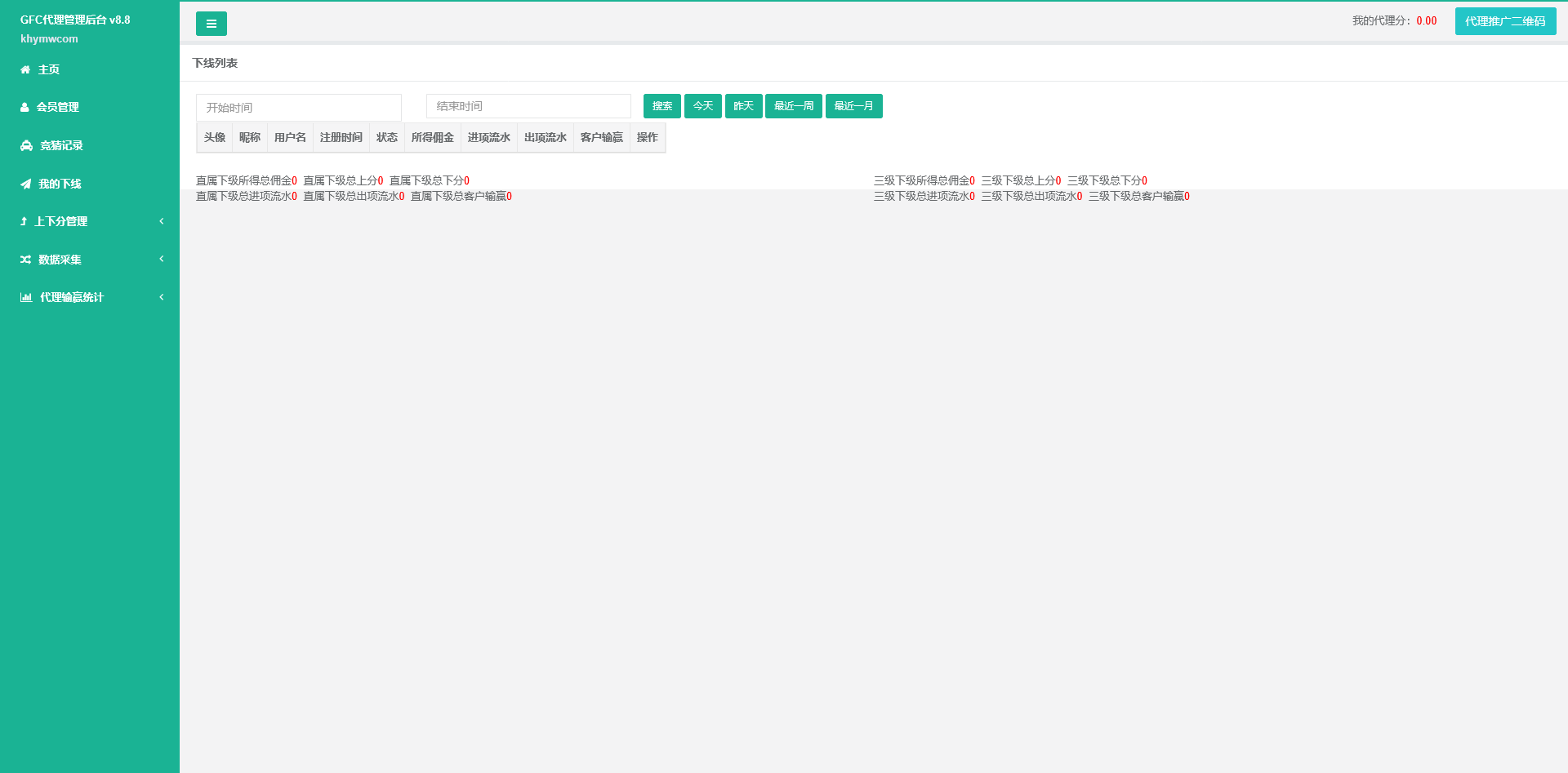Viewport: 1568px width, 773px height.
Task: Expand the 代理输赢统计 submenu chevron
Action: coord(162,297)
